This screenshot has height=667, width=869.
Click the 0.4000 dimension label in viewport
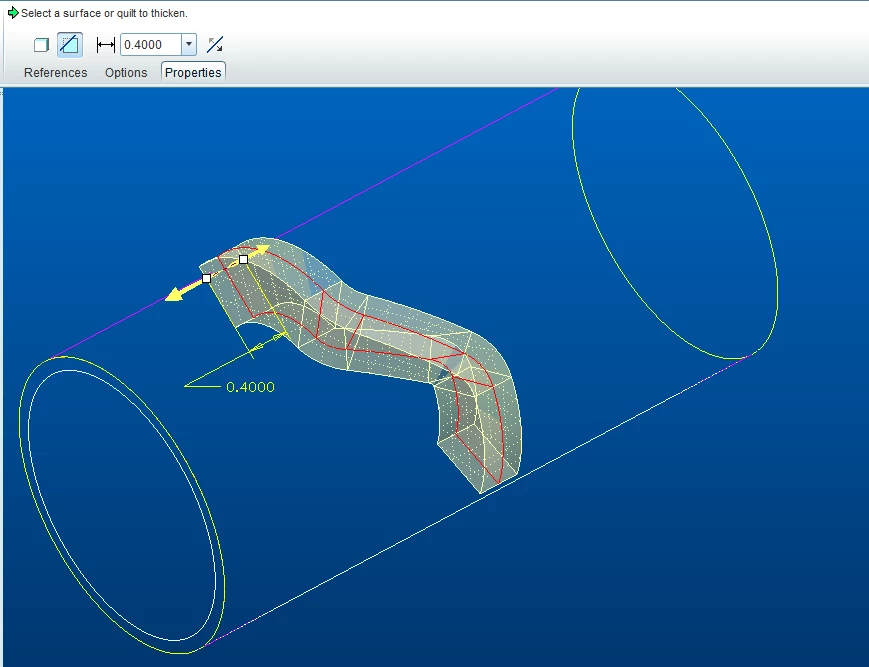pos(251,387)
